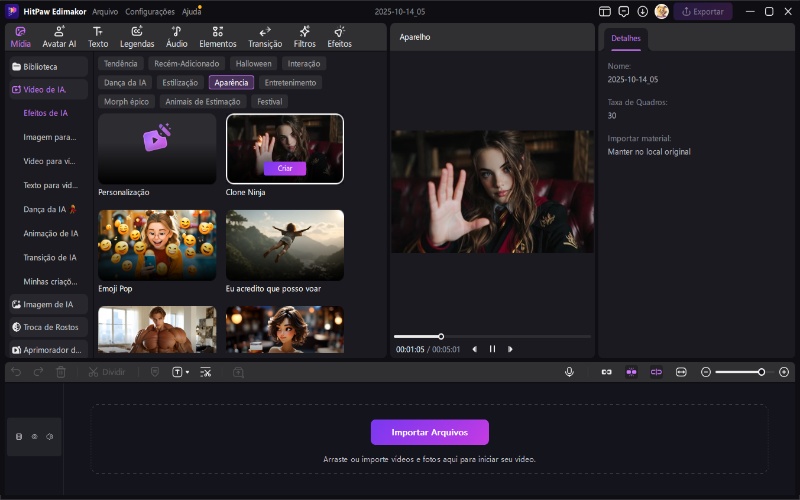Image resolution: width=800 pixels, height=500 pixels.
Task: Open the Filtros filters panel
Action: (305, 37)
